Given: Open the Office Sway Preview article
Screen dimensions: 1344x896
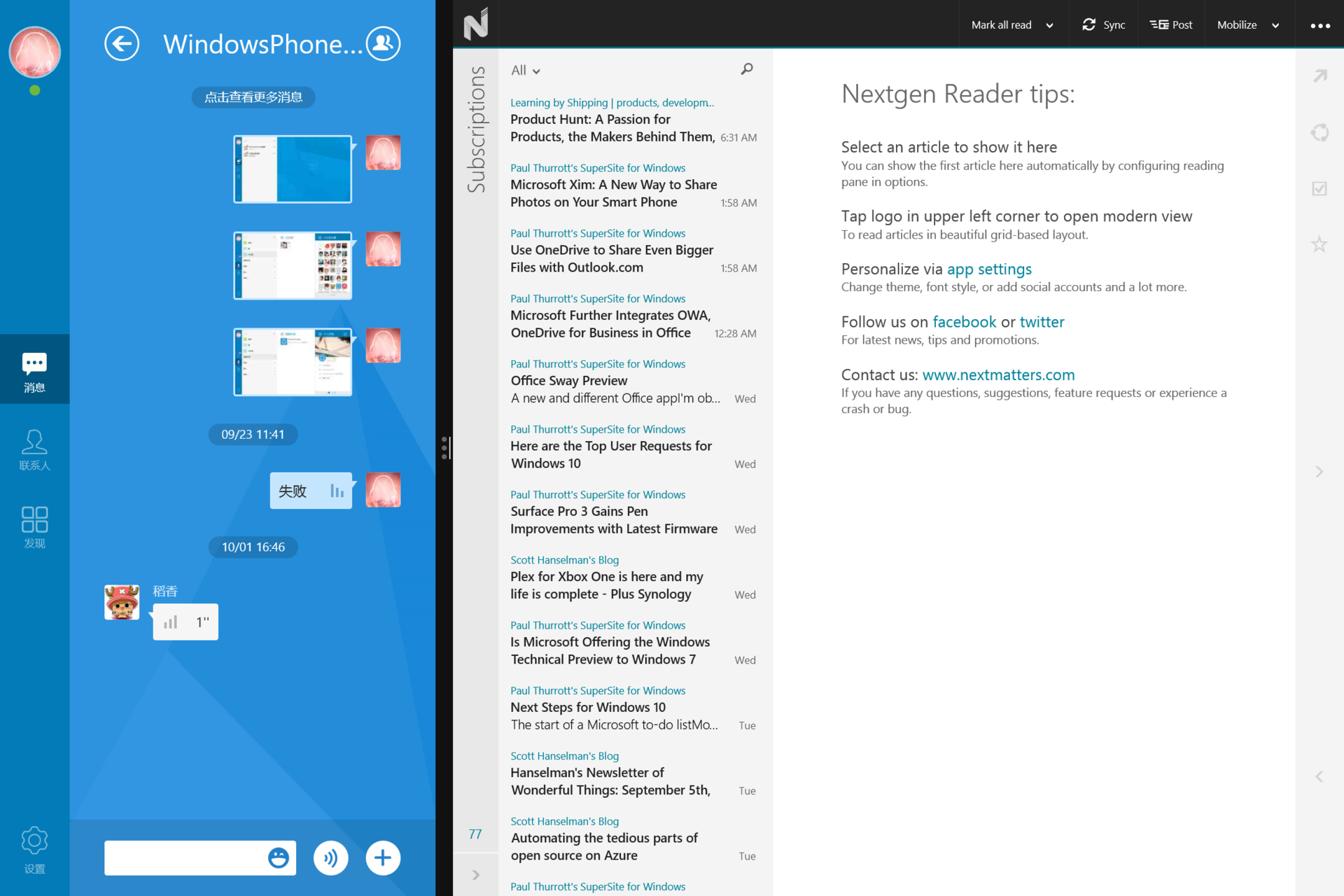Looking at the screenshot, I should (x=633, y=381).
